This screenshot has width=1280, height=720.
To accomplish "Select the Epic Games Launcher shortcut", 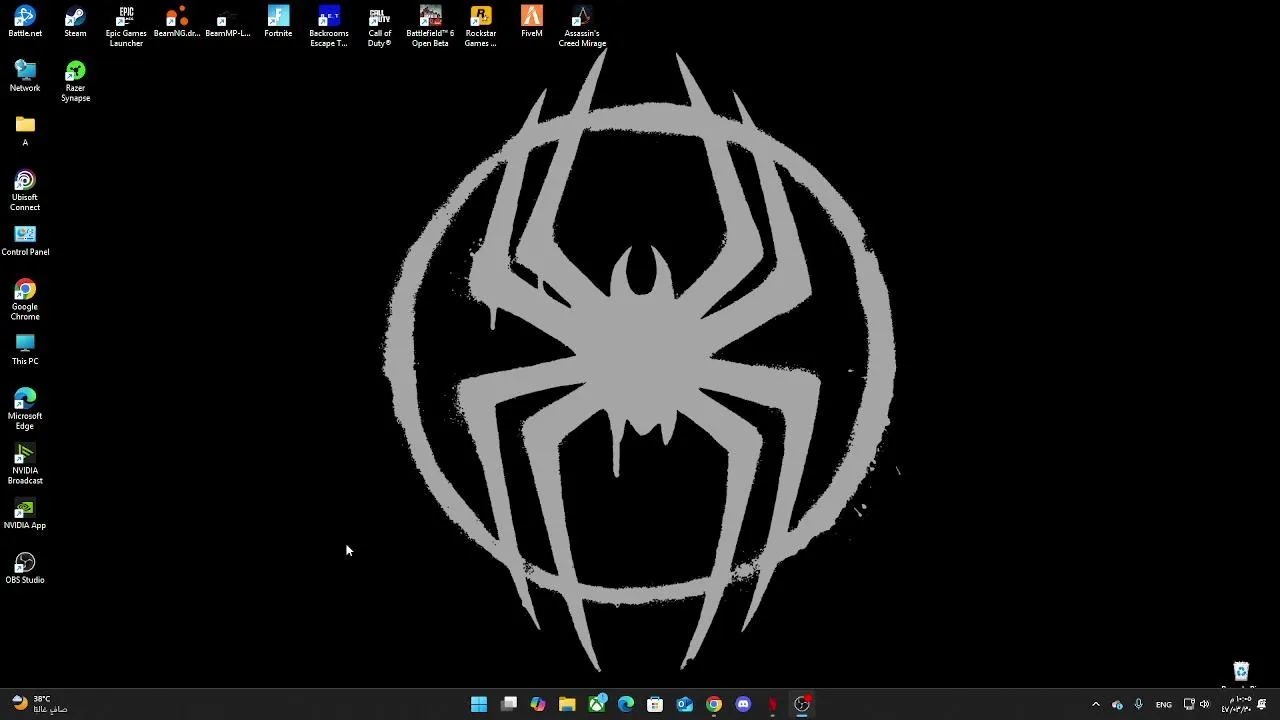I will tap(126, 27).
